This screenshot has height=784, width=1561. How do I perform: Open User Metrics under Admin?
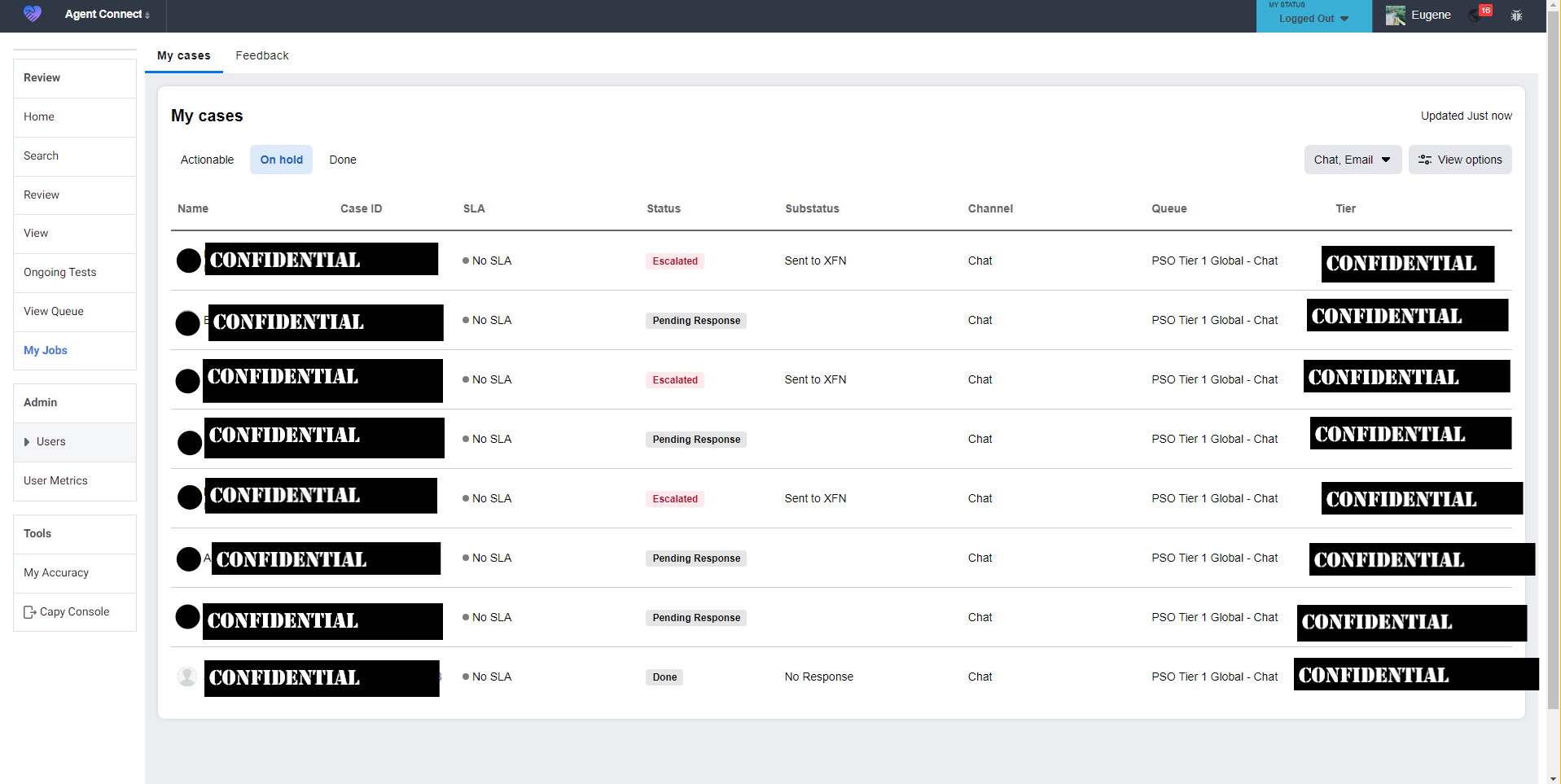(75, 480)
